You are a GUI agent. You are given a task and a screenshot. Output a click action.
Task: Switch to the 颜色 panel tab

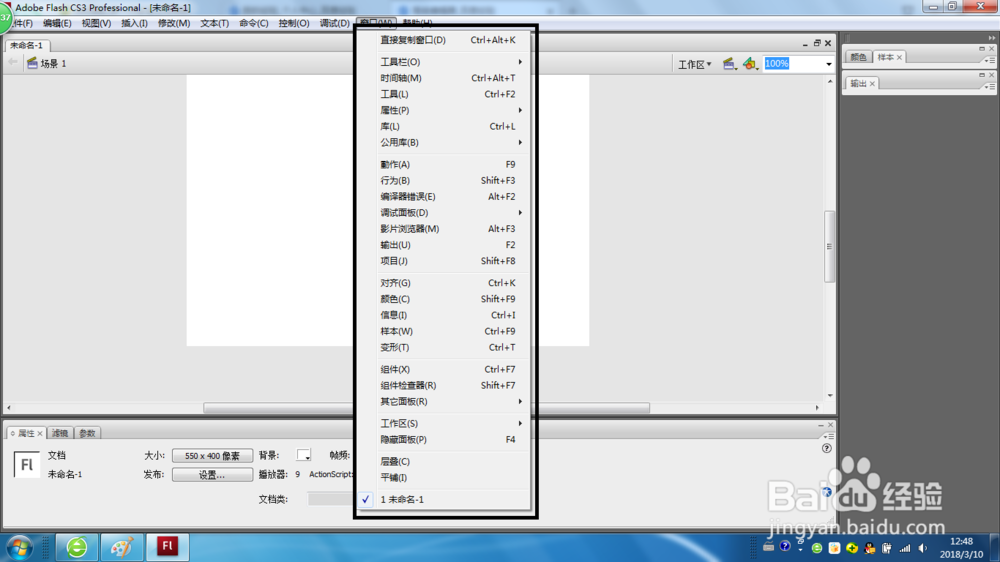[858, 57]
